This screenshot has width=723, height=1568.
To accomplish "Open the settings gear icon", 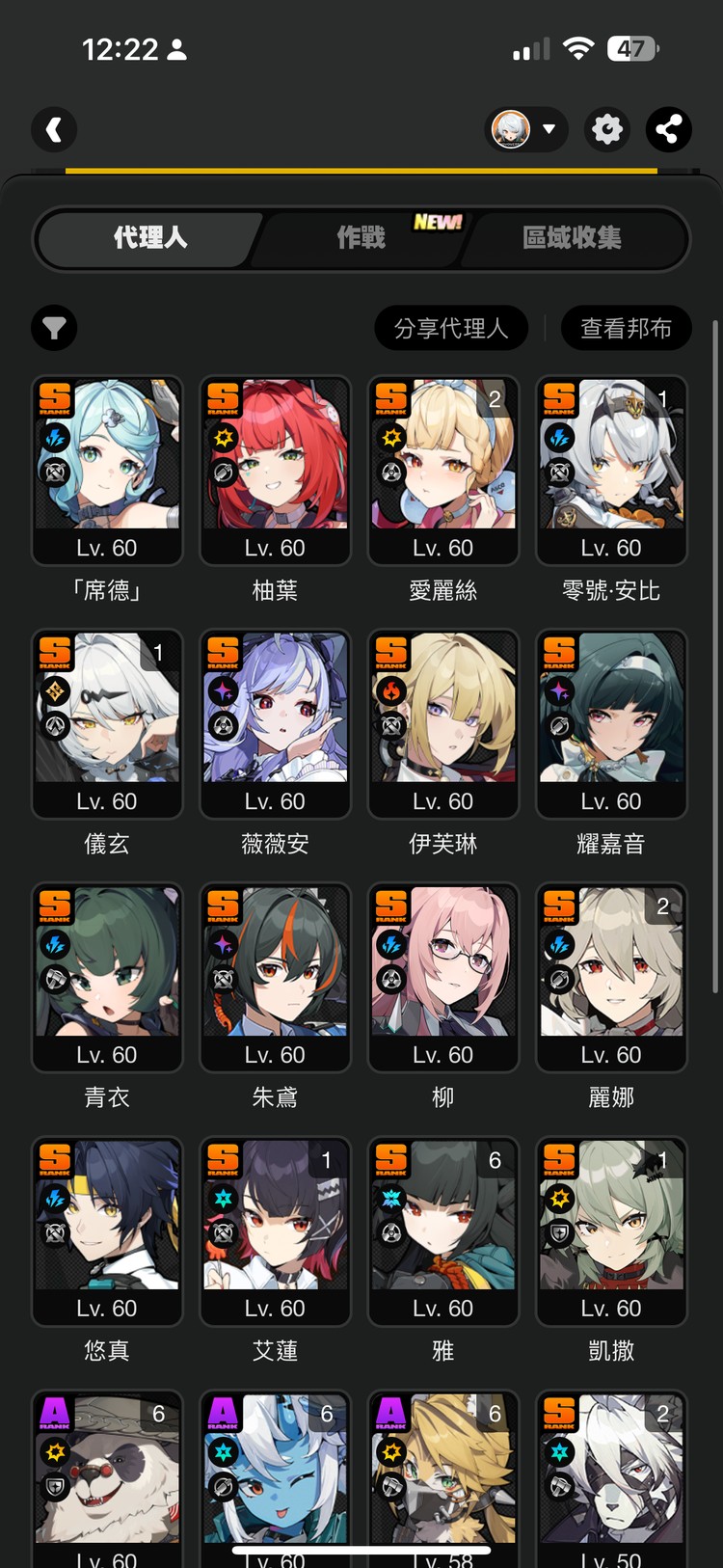I will click(606, 129).
